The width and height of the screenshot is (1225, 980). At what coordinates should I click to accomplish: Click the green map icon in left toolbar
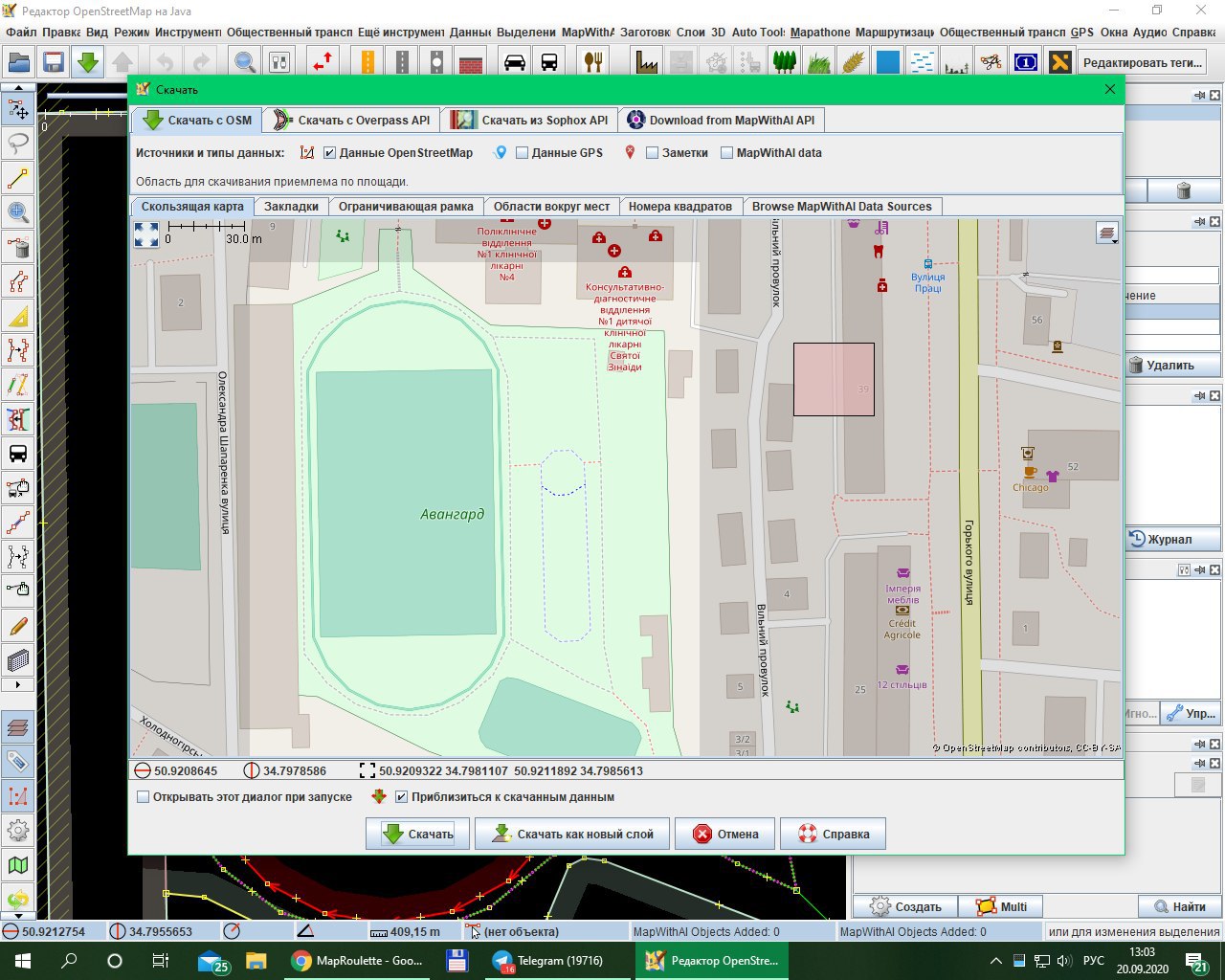coord(18,865)
